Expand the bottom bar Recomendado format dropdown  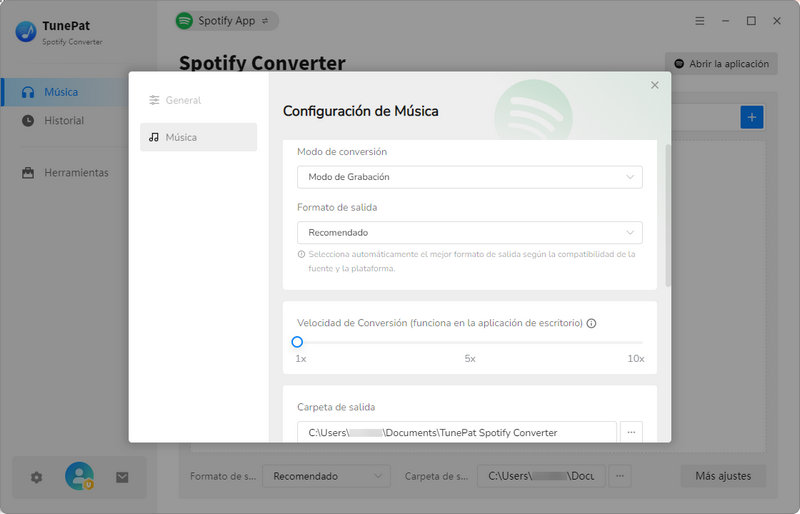[327, 476]
